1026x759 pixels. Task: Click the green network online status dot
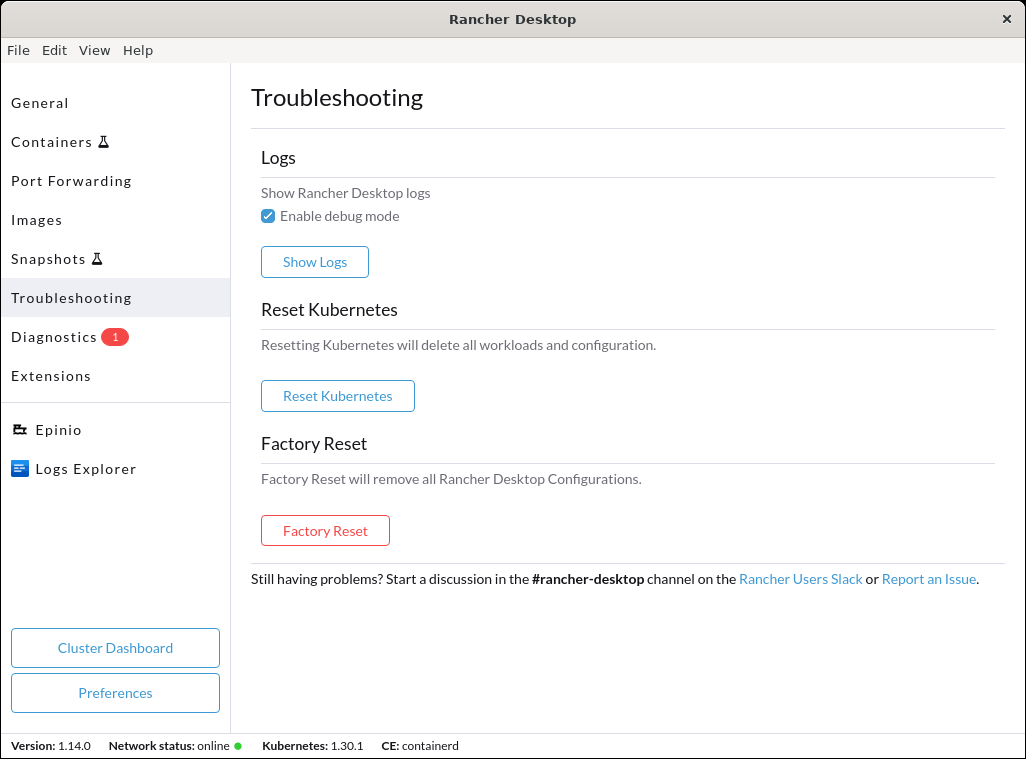(x=238, y=746)
